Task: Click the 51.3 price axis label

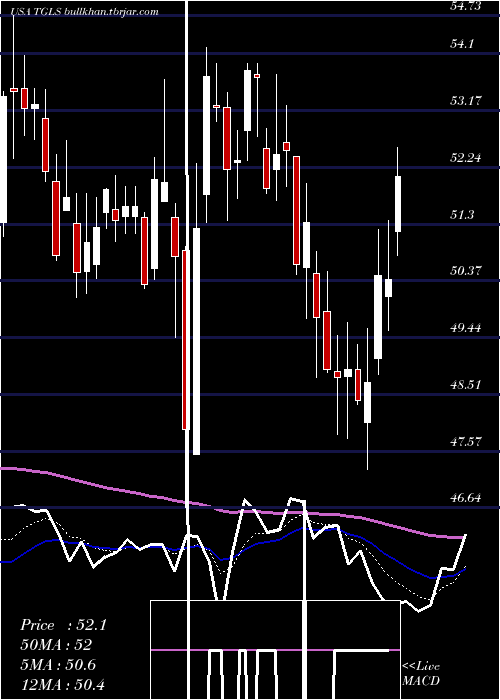Action: click(x=464, y=215)
